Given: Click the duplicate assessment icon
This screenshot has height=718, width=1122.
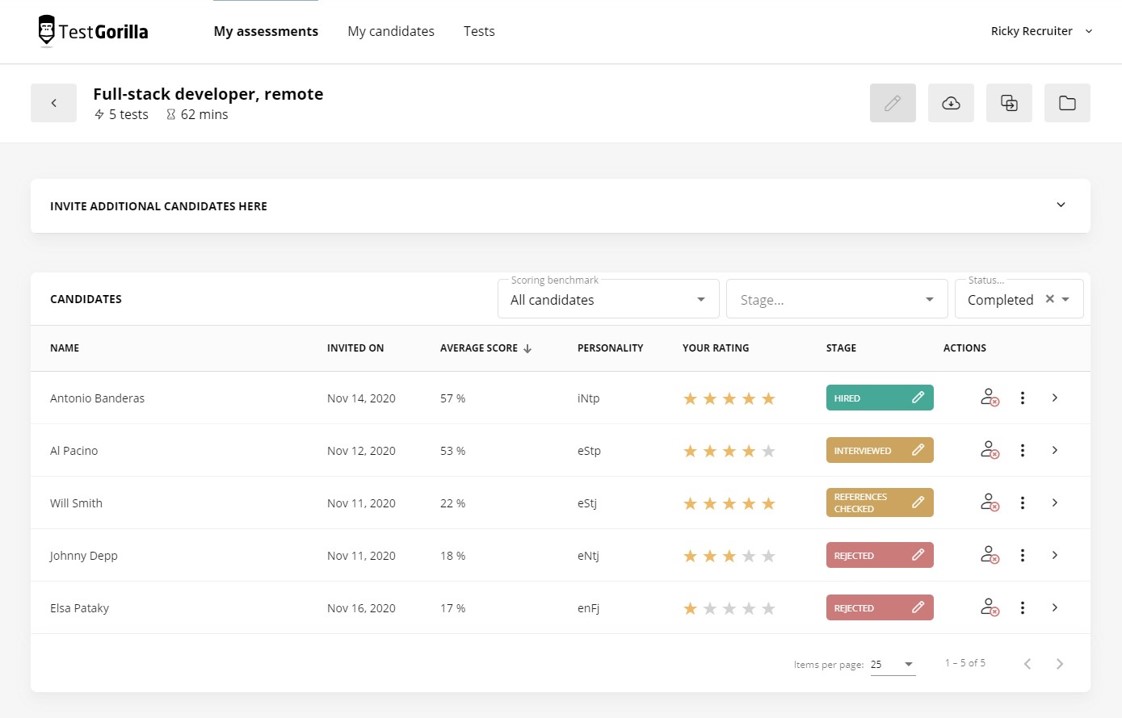Looking at the screenshot, I should pos(1009,103).
